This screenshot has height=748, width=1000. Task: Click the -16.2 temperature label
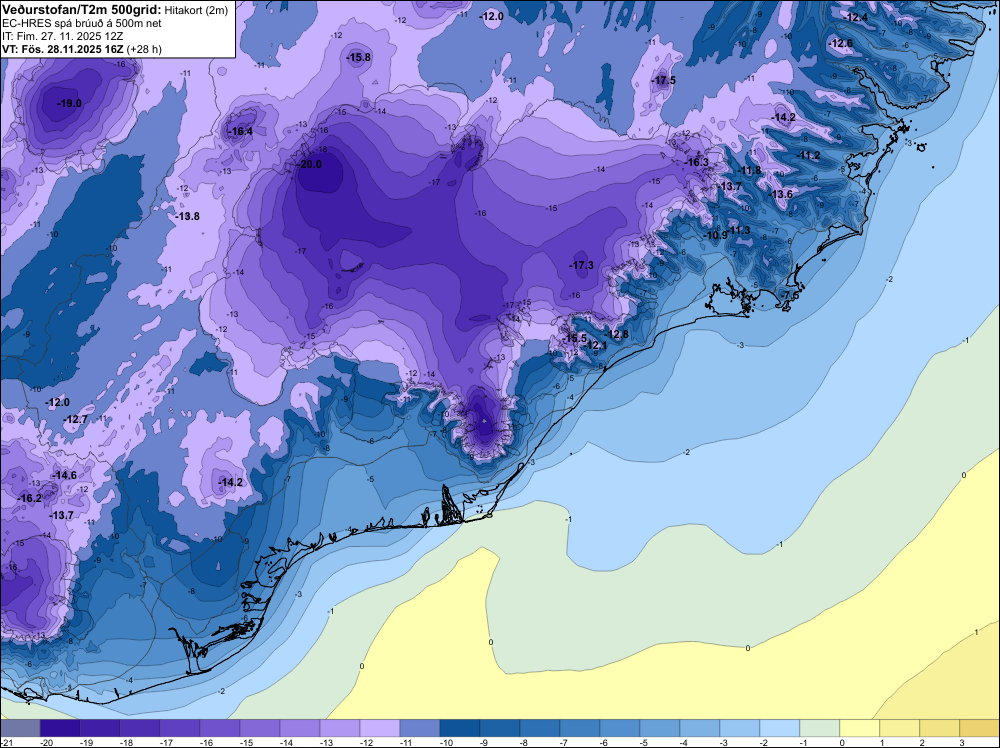coord(29,498)
